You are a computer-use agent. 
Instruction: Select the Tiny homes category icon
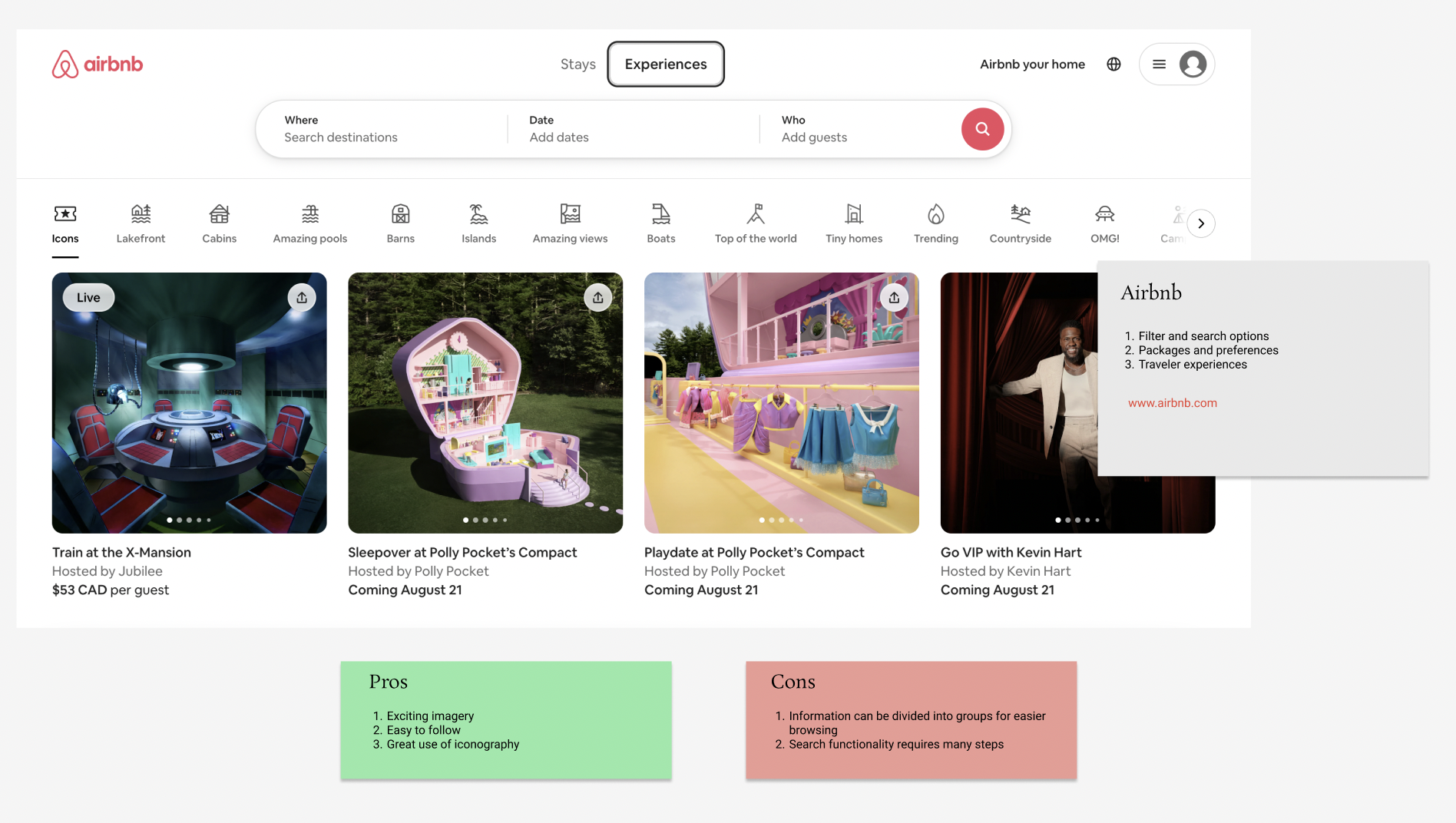854,213
